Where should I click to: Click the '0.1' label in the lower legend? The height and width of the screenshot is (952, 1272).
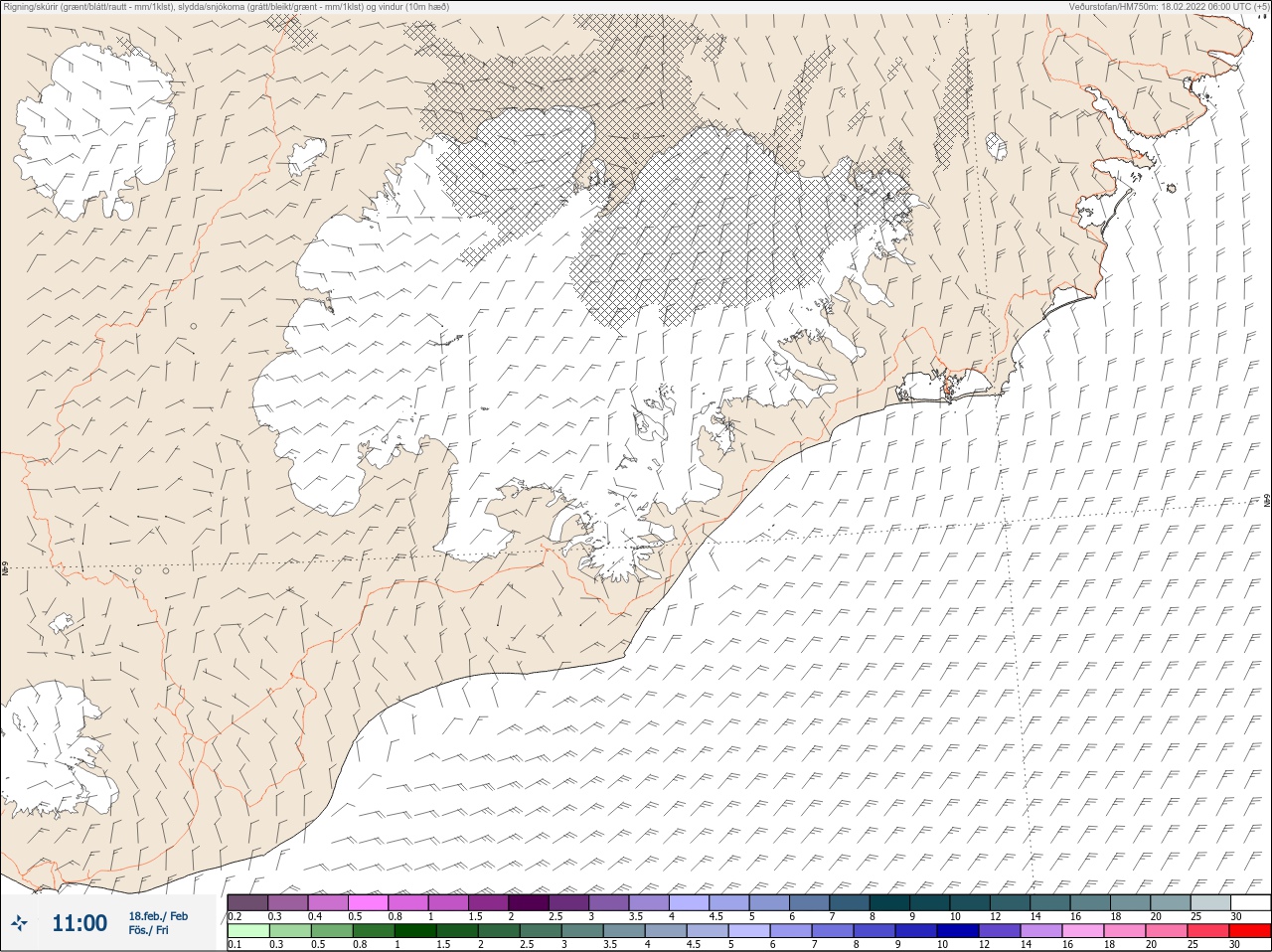[235, 944]
